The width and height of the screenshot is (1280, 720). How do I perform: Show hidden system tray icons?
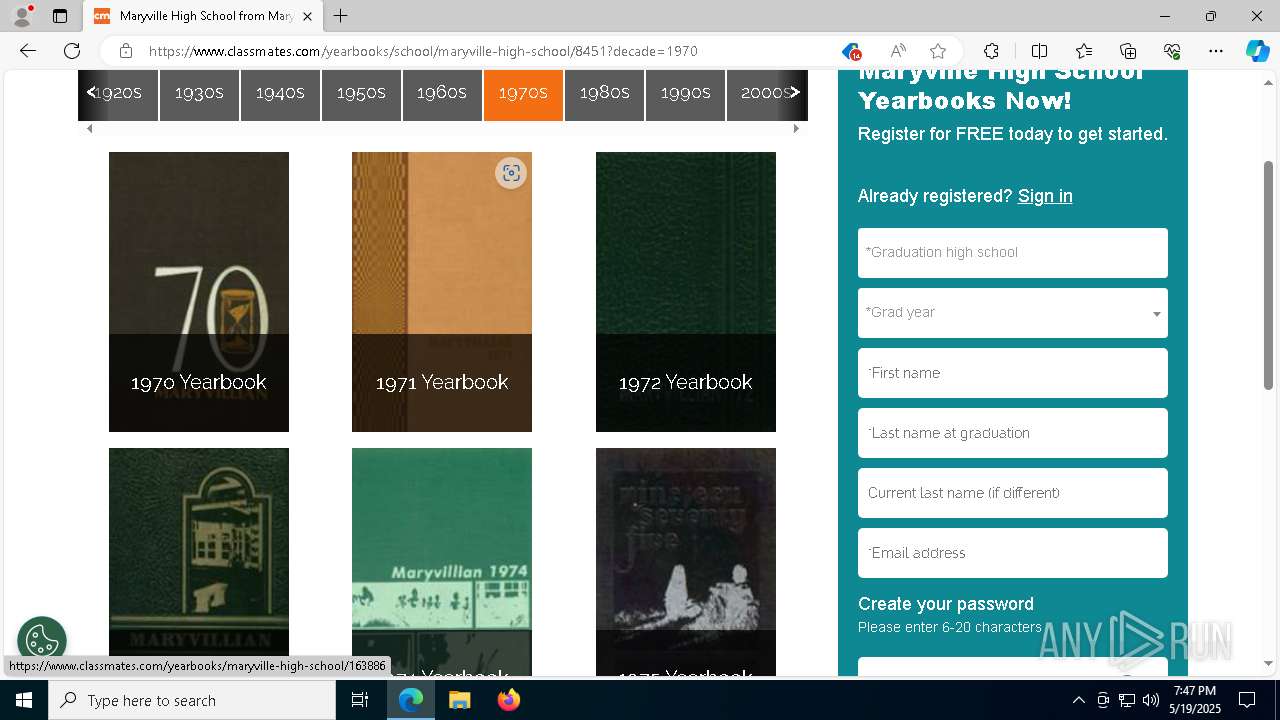pos(1078,700)
